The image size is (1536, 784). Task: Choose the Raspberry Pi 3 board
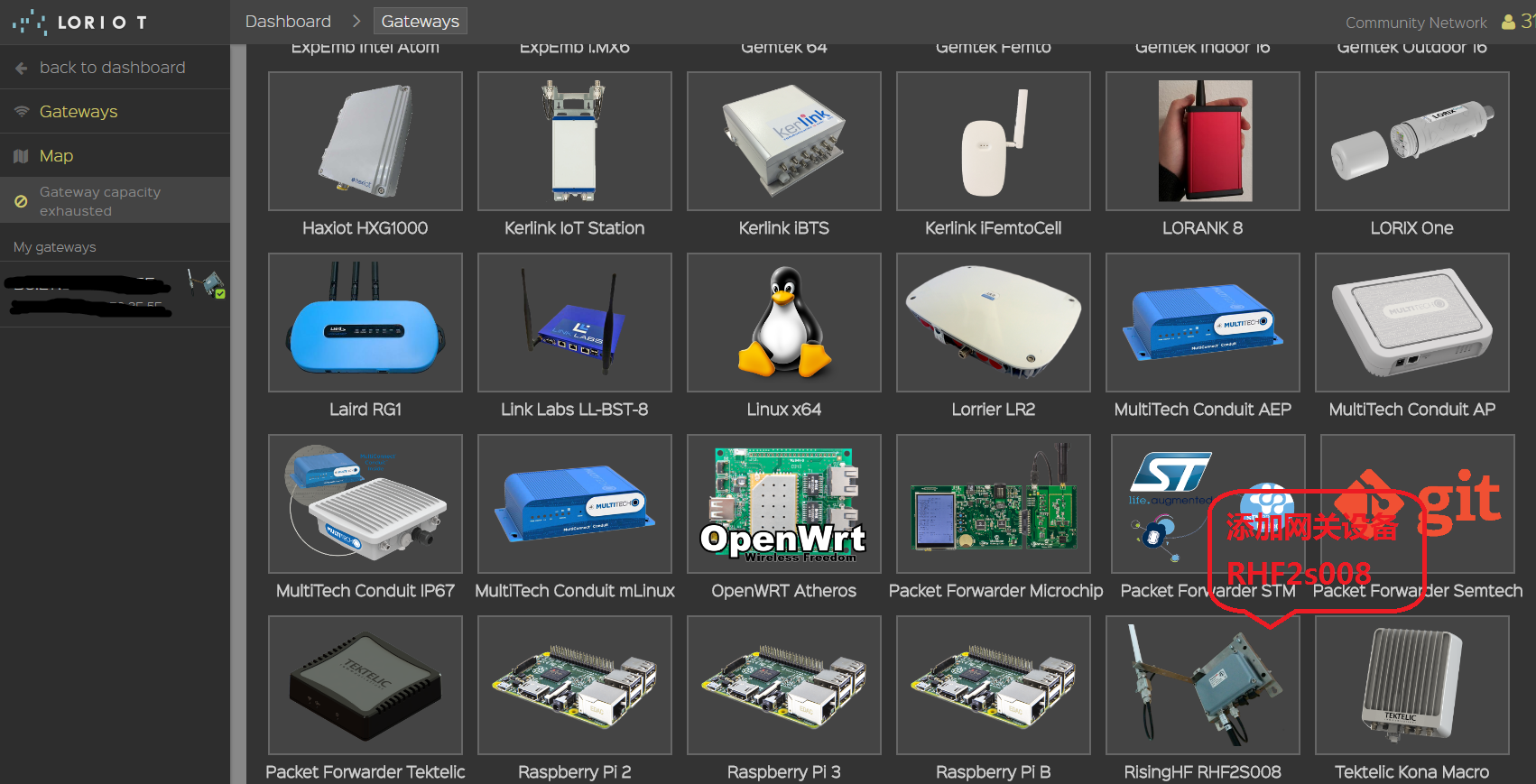pyautogui.click(x=784, y=686)
